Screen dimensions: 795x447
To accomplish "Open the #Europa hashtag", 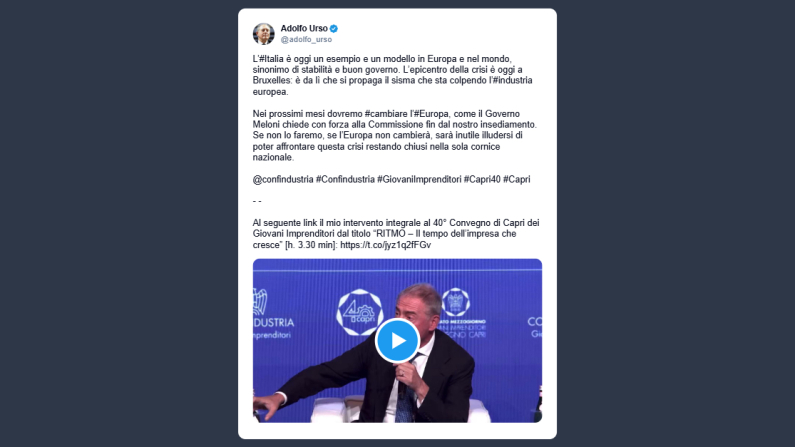I will point(431,114).
